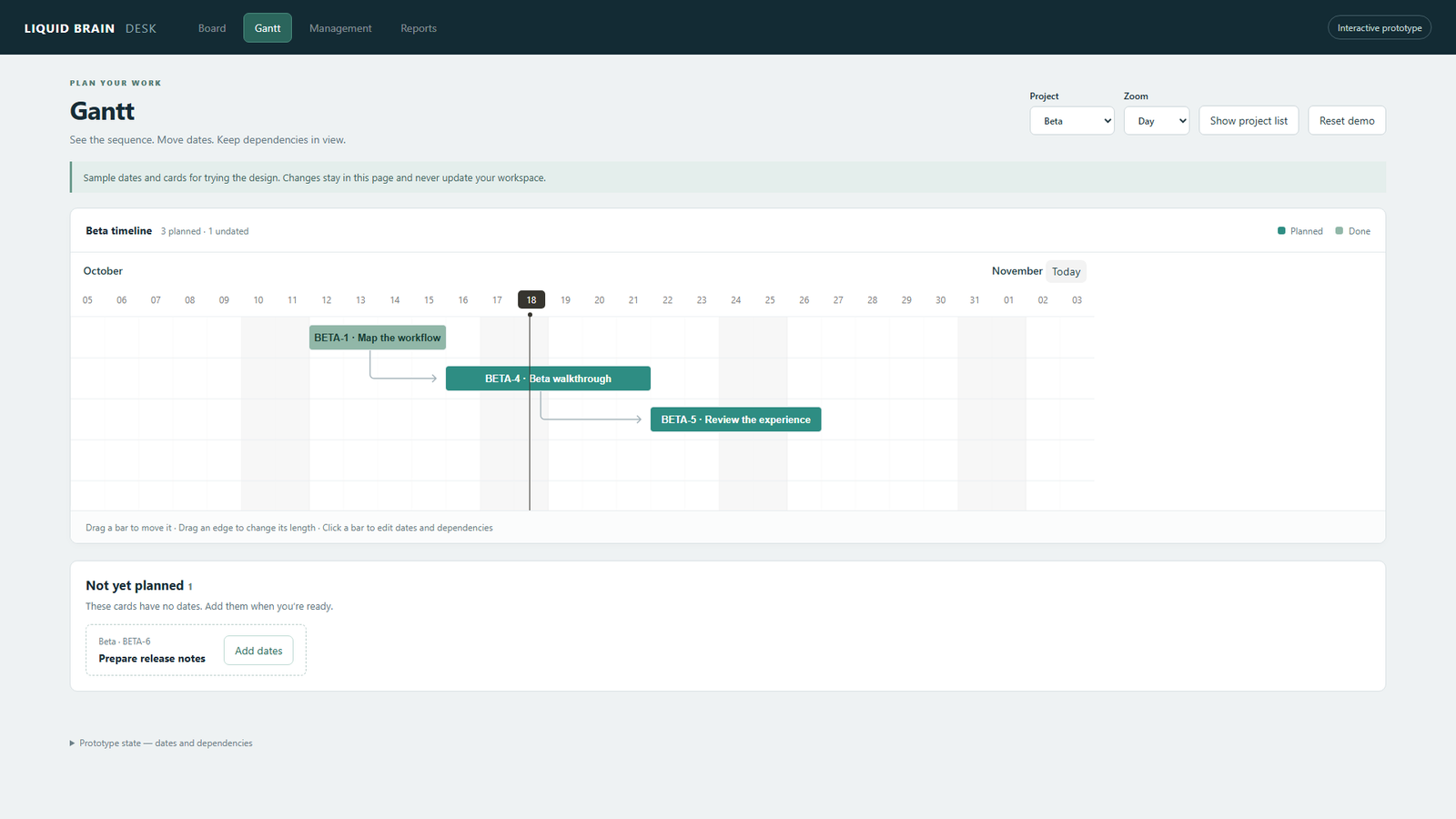The image size is (1456, 819).
Task: Click the Planned legend color swatch
Action: coord(1281,231)
